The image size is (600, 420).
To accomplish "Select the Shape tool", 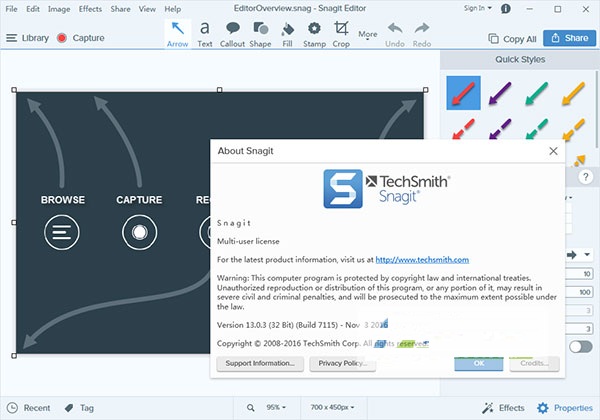I will [x=260, y=34].
